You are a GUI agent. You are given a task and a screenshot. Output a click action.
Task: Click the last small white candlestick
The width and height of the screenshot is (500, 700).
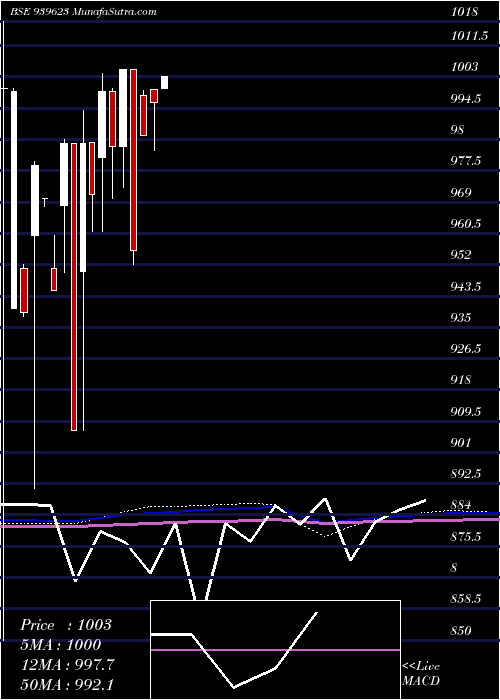pos(165,83)
